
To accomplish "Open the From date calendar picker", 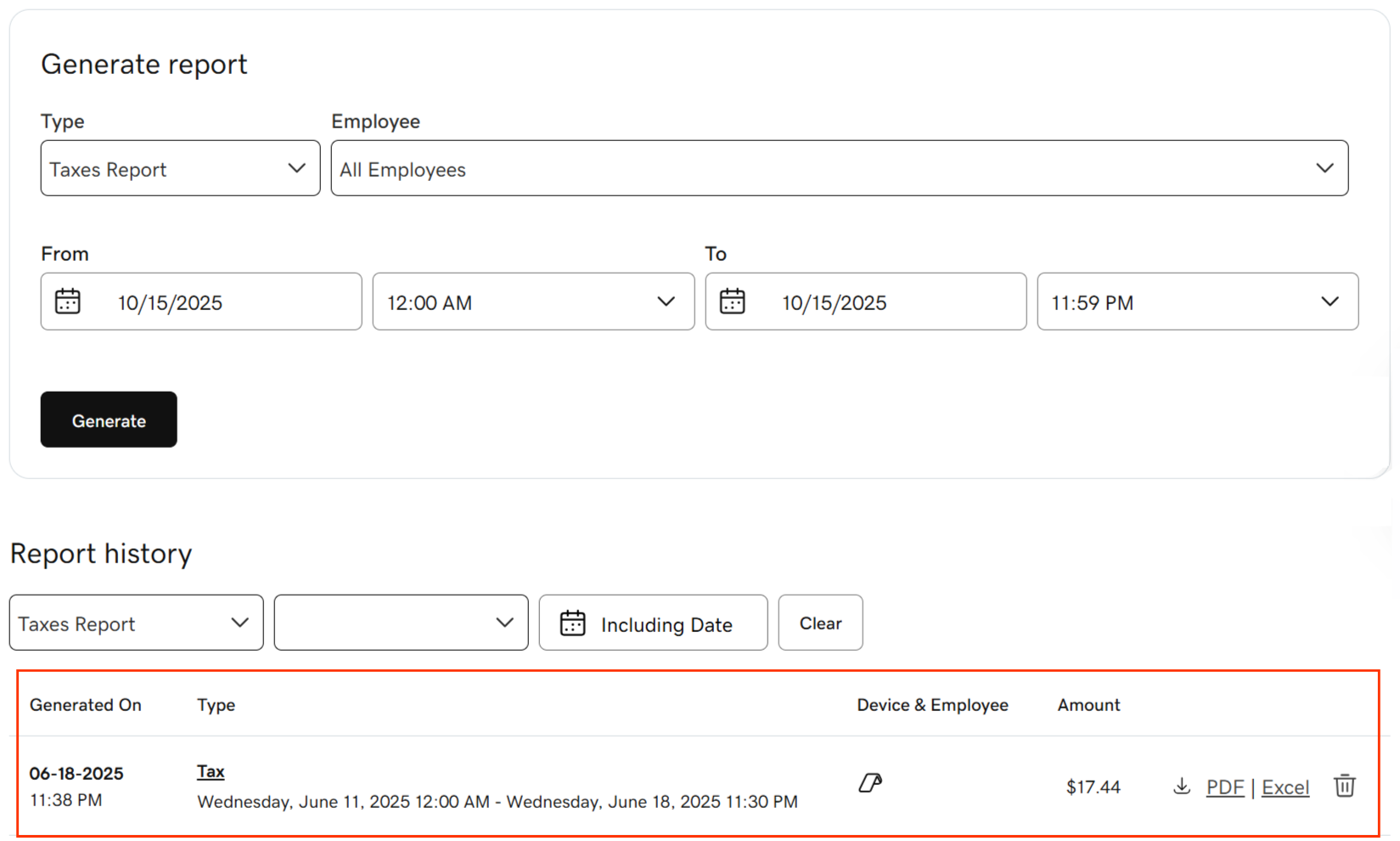I will click(67, 302).
